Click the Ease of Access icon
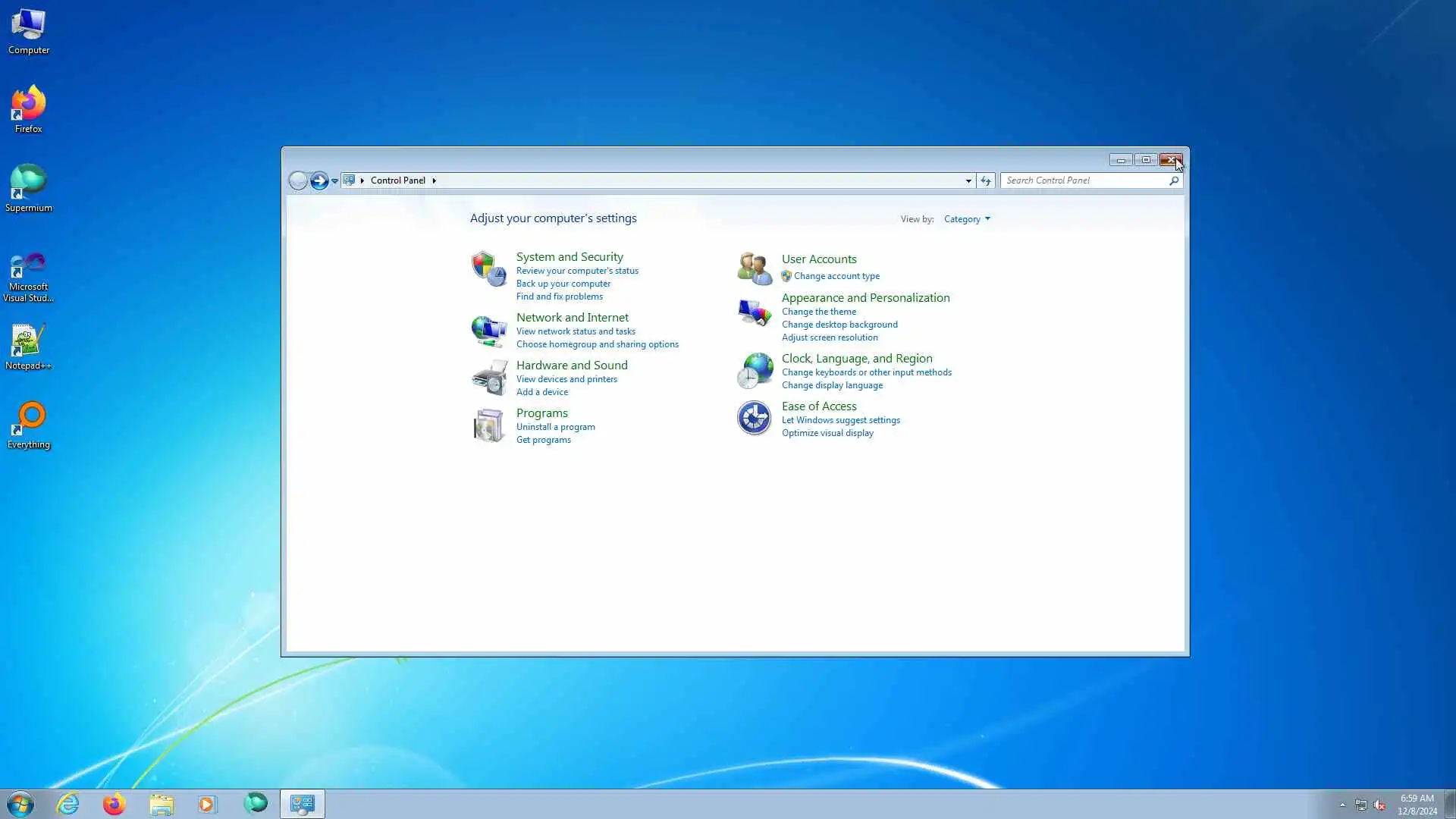Screen dimensions: 1456x819 754,418
